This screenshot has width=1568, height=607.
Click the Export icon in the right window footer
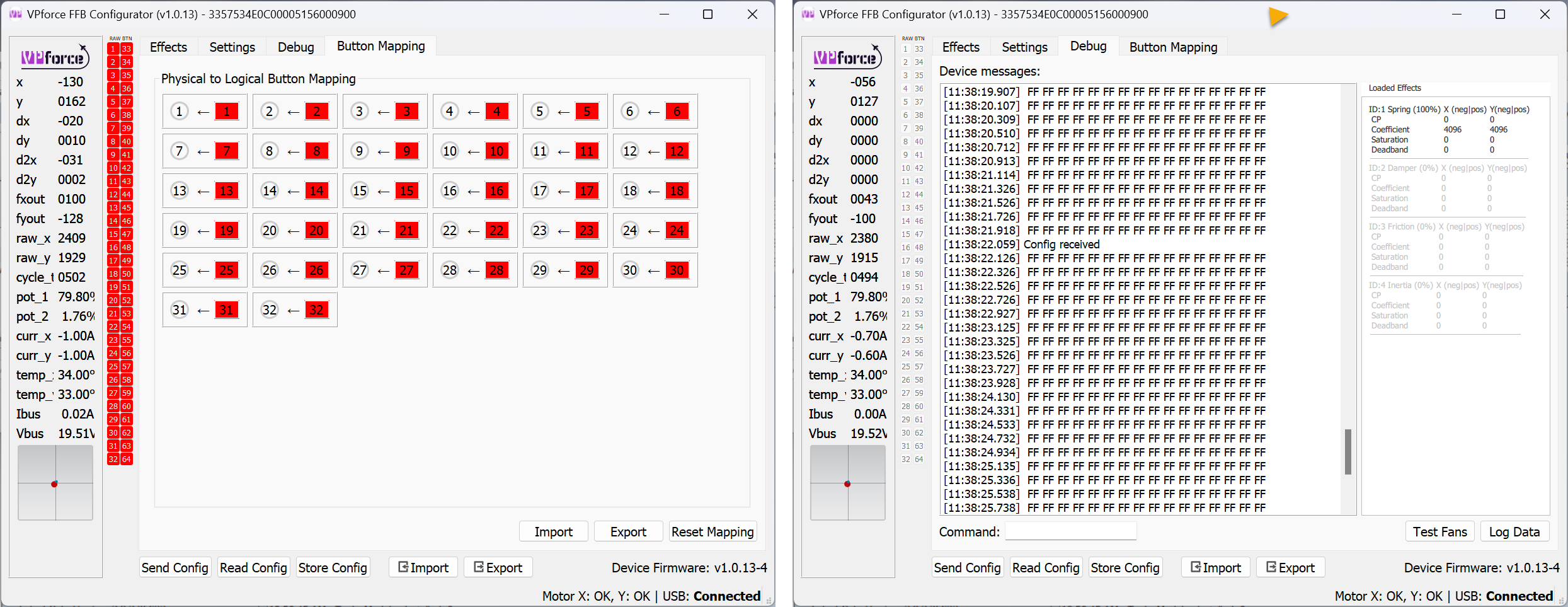pos(1290,567)
